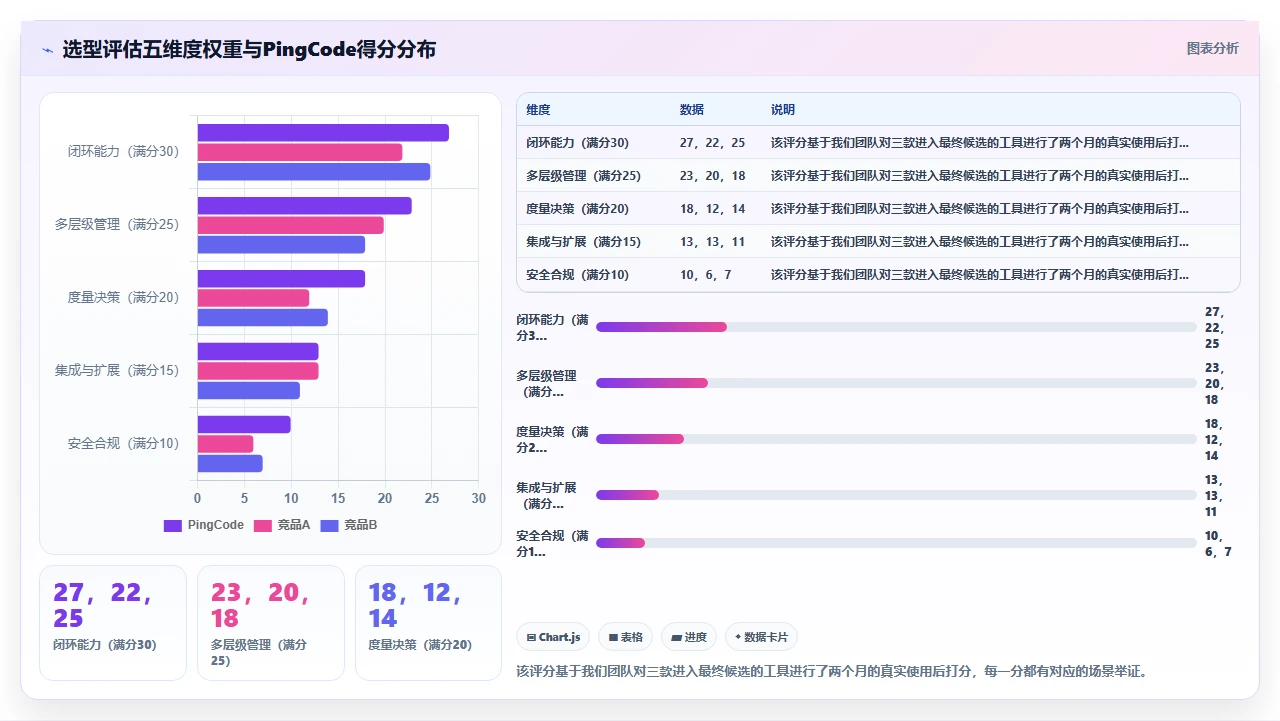Viewport: 1280px width, 721px height.
Task: Toggle the 竞品A legend swatch
Action: tap(263, 525)
